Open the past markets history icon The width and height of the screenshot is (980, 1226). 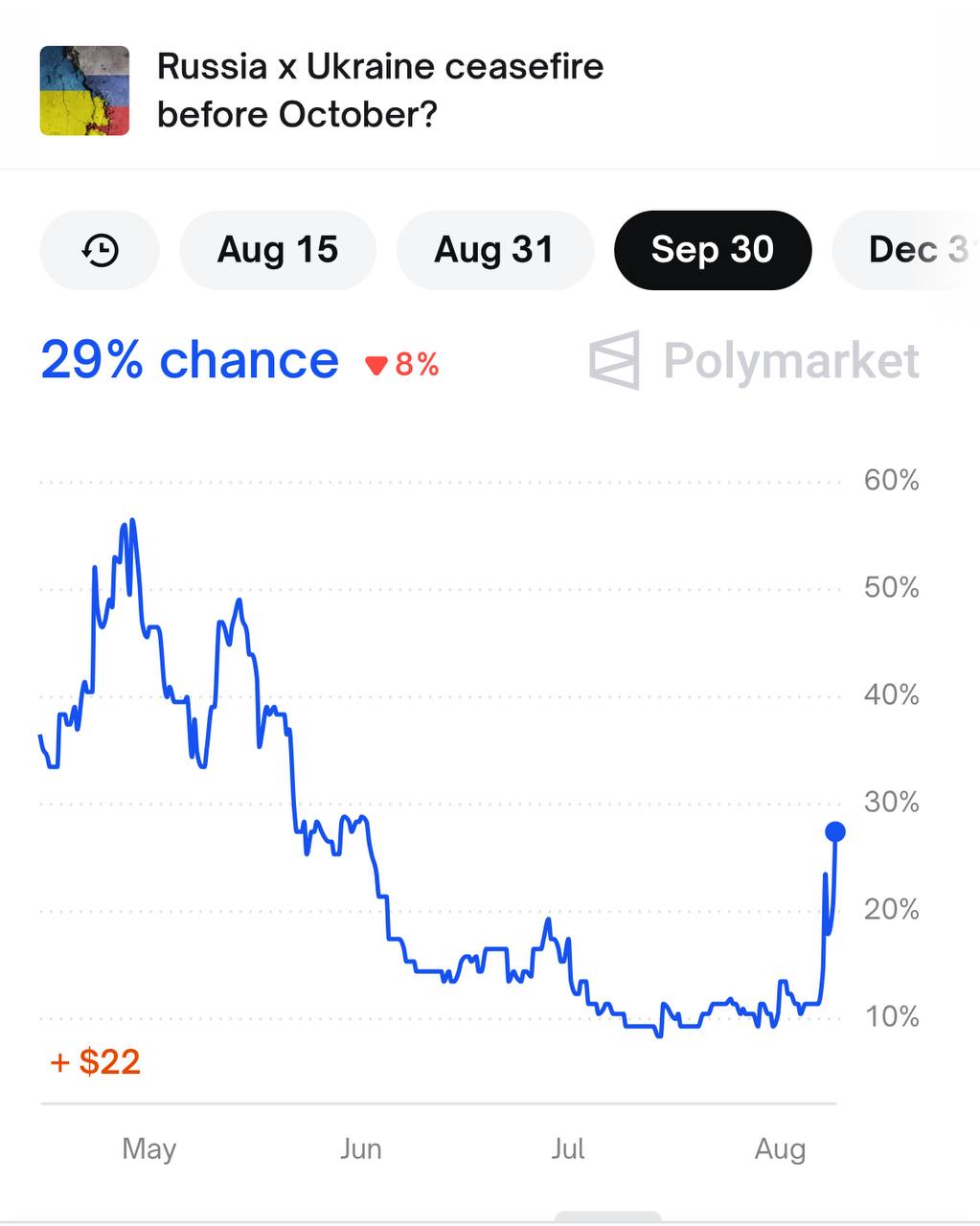click(x=100, y=250)
